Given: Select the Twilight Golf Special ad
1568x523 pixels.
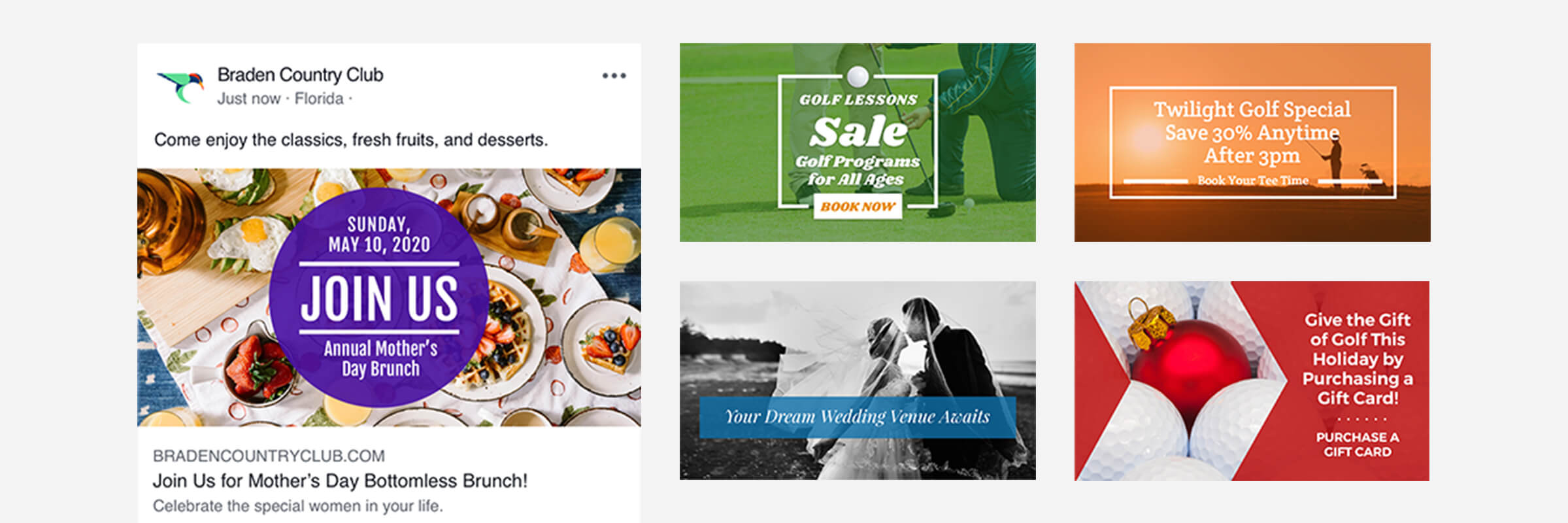Looking at the screenshot, I should 1252,143.
